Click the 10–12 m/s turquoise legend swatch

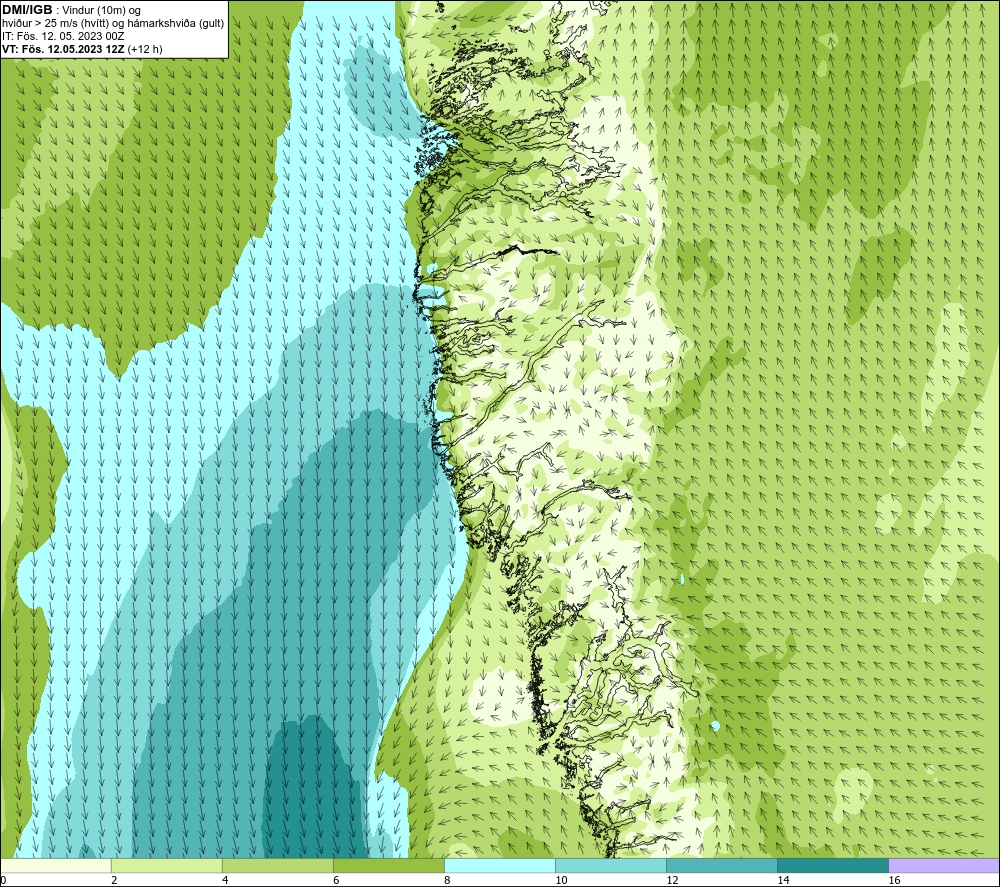[611, 865]
